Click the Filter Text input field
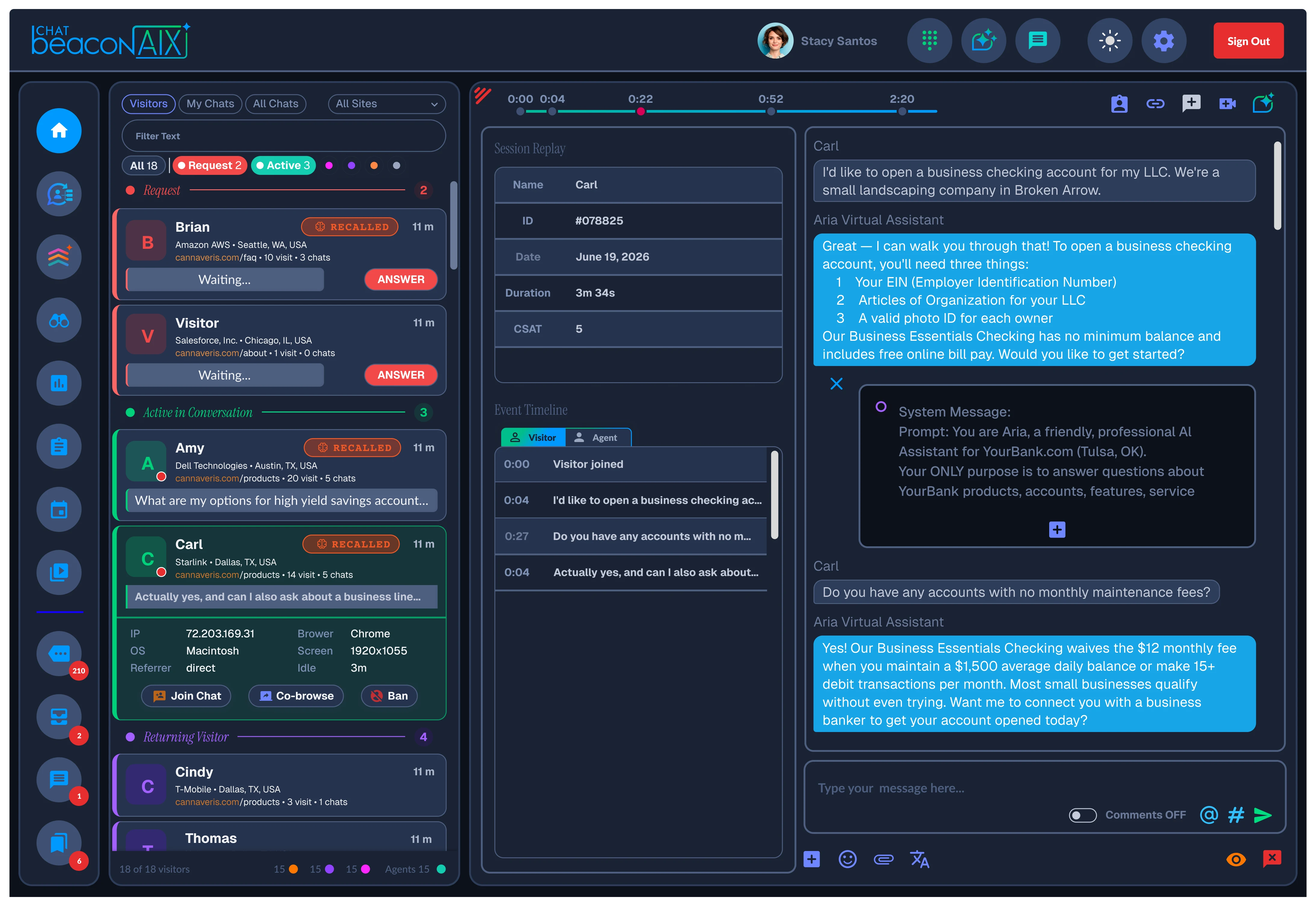The width and height of the screenshot is (1316, 906). 283,136
